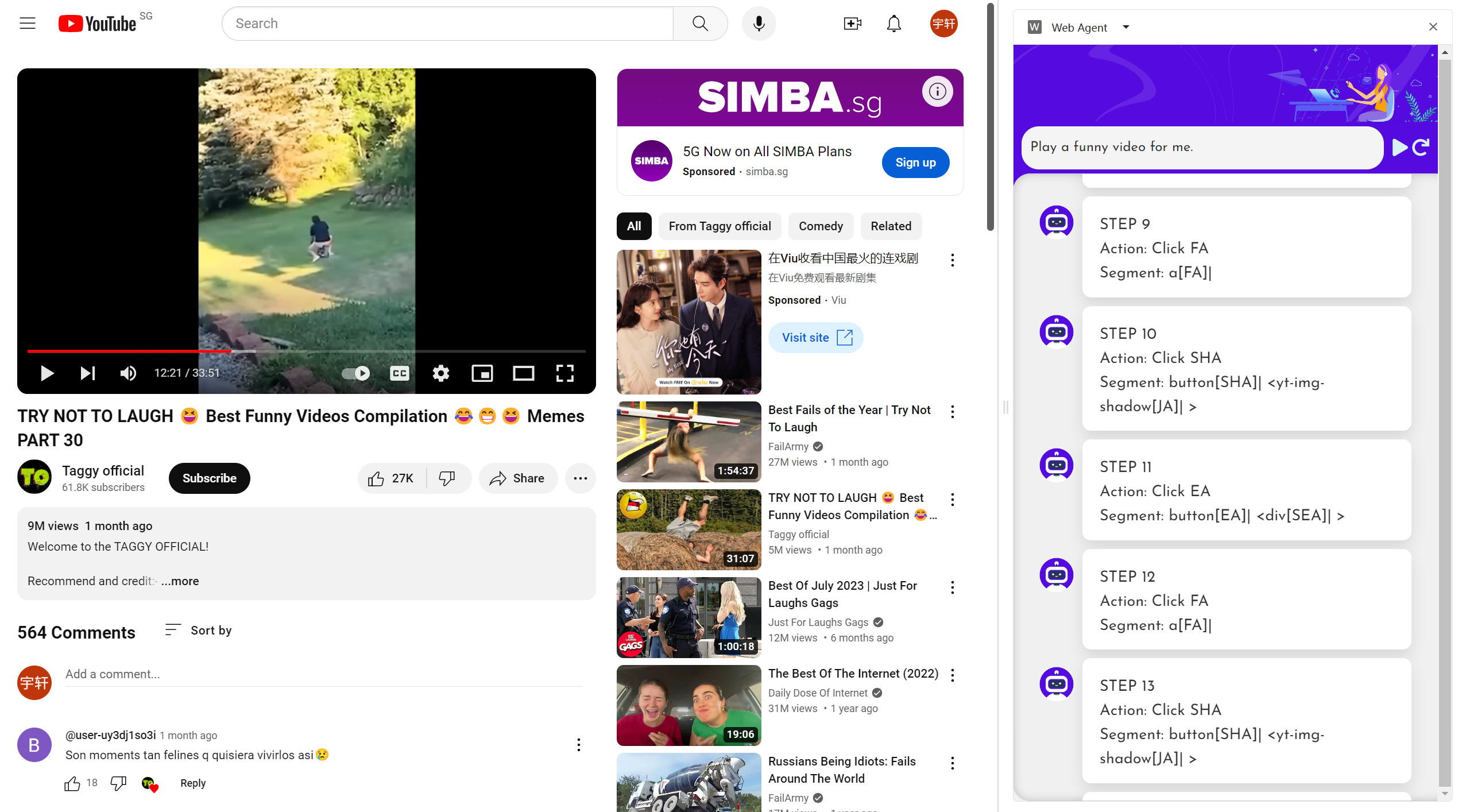Open Best Fails of the Year thumbnail
1466x812 pixels.
pos(688,442)
